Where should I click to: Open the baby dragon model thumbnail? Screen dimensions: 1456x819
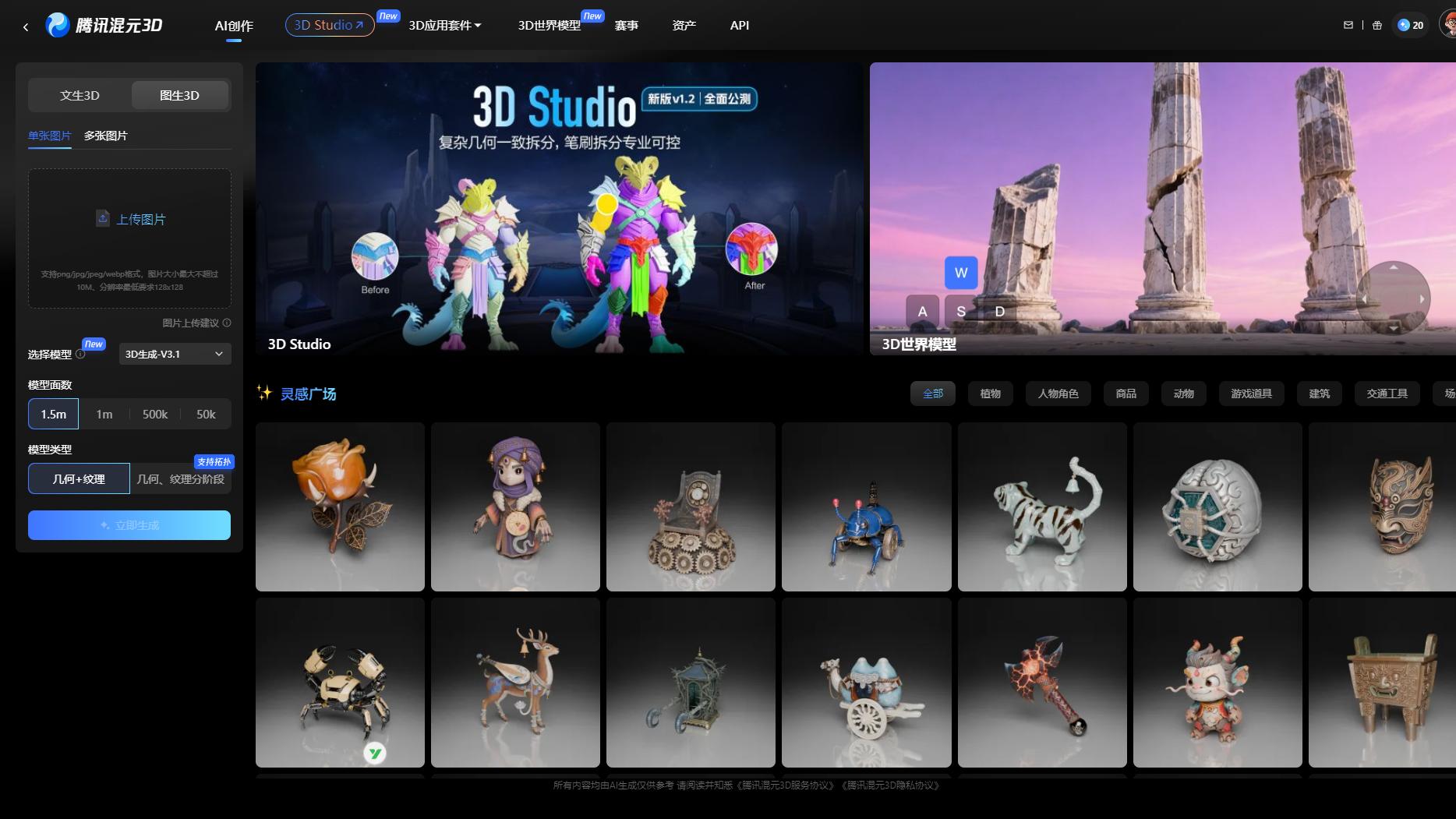click(1217, 683)
